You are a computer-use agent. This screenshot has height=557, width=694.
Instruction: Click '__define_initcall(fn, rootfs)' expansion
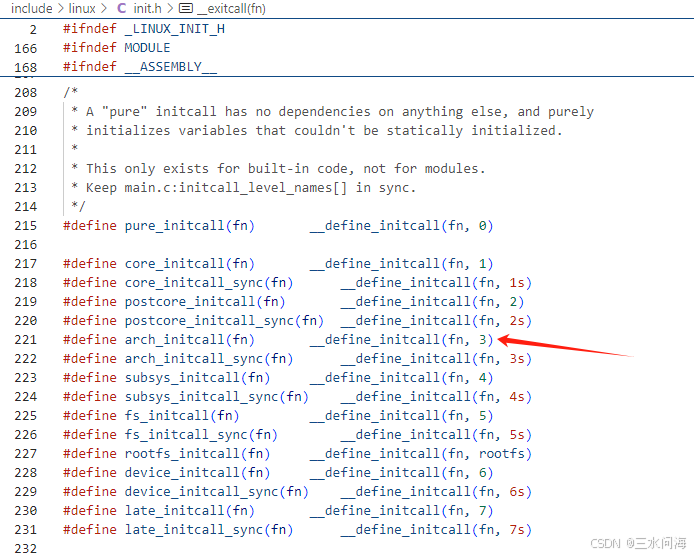(420, 454)
